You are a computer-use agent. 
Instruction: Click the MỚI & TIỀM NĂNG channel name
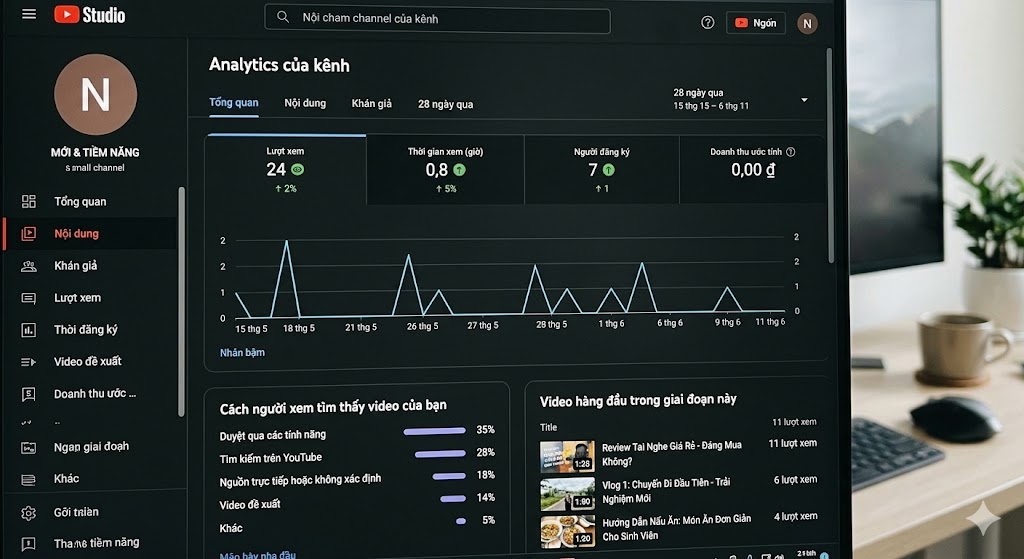click(95, 152)
